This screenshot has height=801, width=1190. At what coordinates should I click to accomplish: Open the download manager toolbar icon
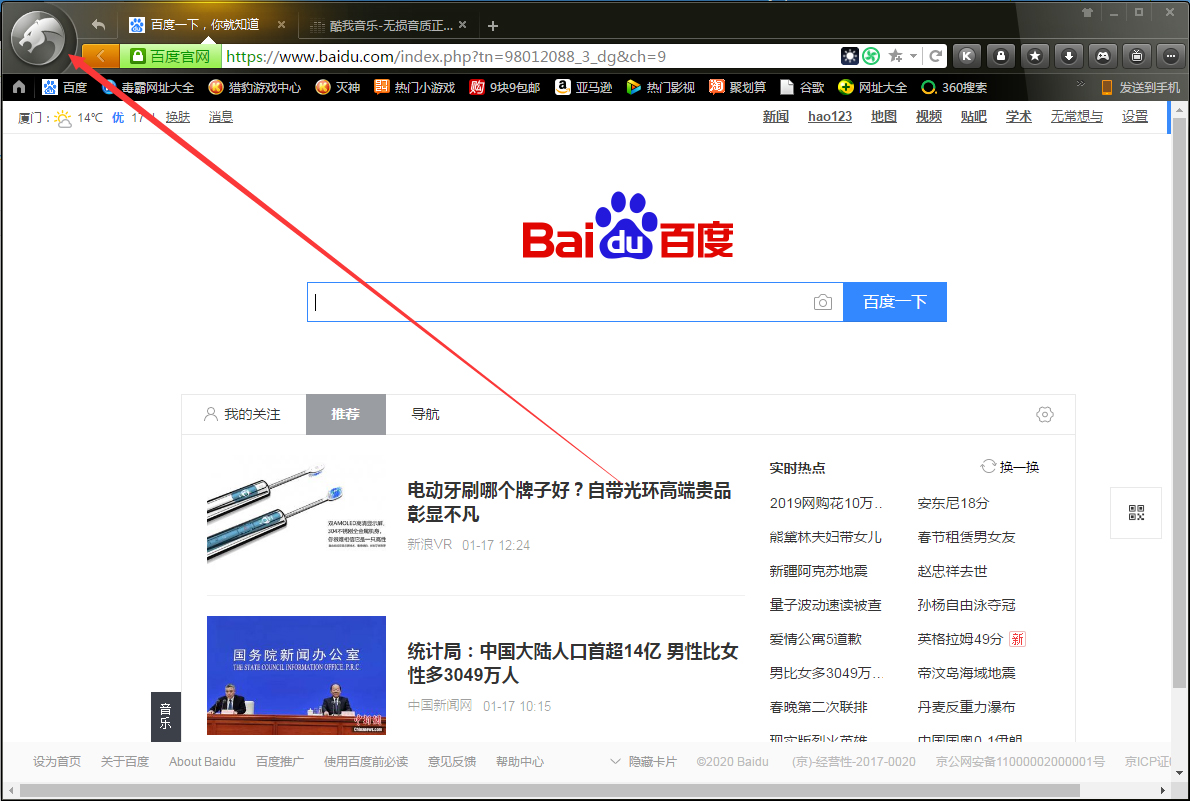tap(1069, 56)
